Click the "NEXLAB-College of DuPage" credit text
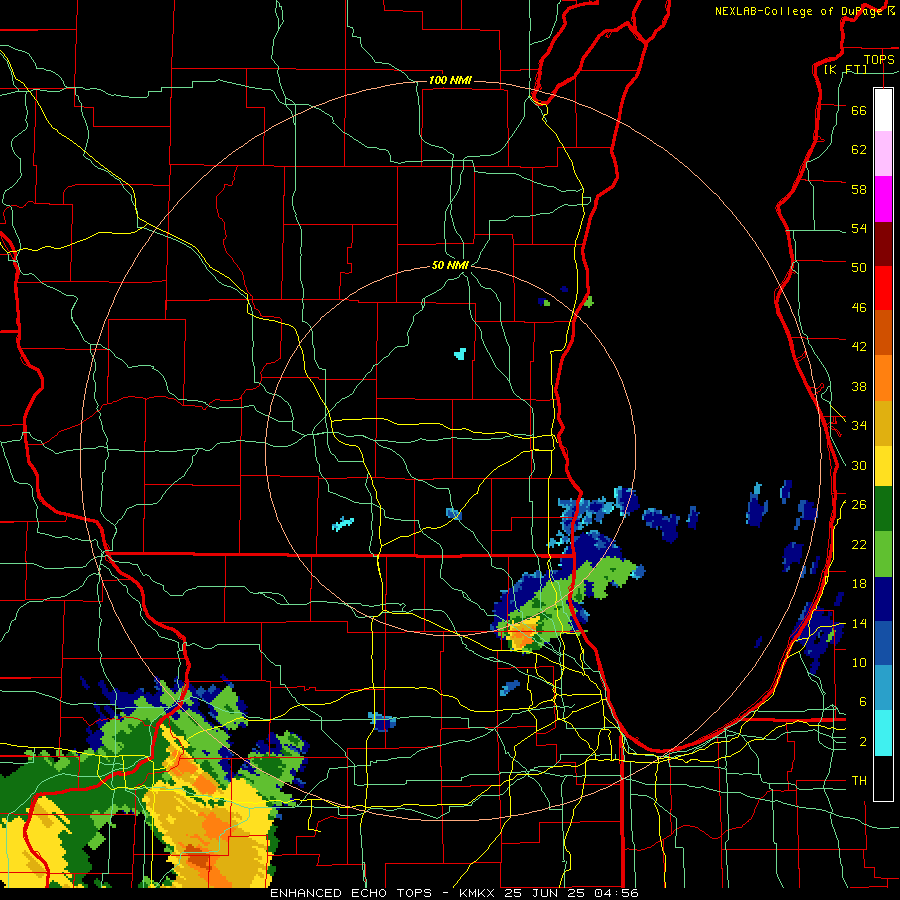This screenshot has height=900, width=900. pos(799,11)
